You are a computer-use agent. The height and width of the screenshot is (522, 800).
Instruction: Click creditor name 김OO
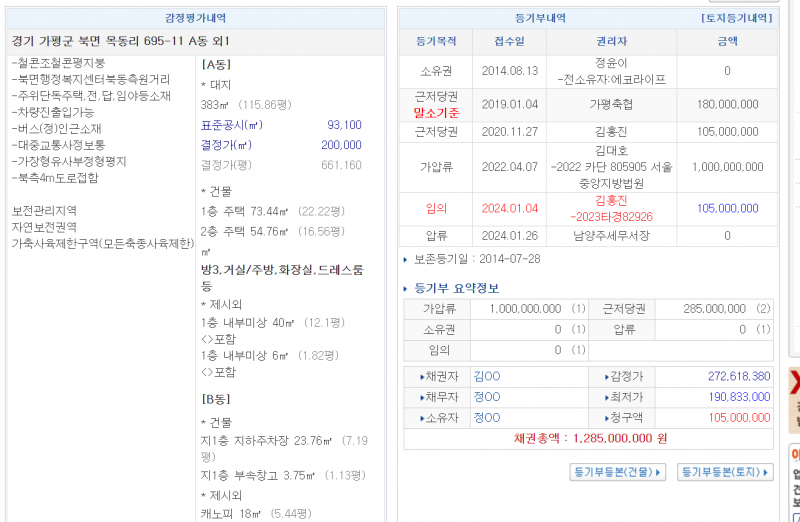pos(487,376)
